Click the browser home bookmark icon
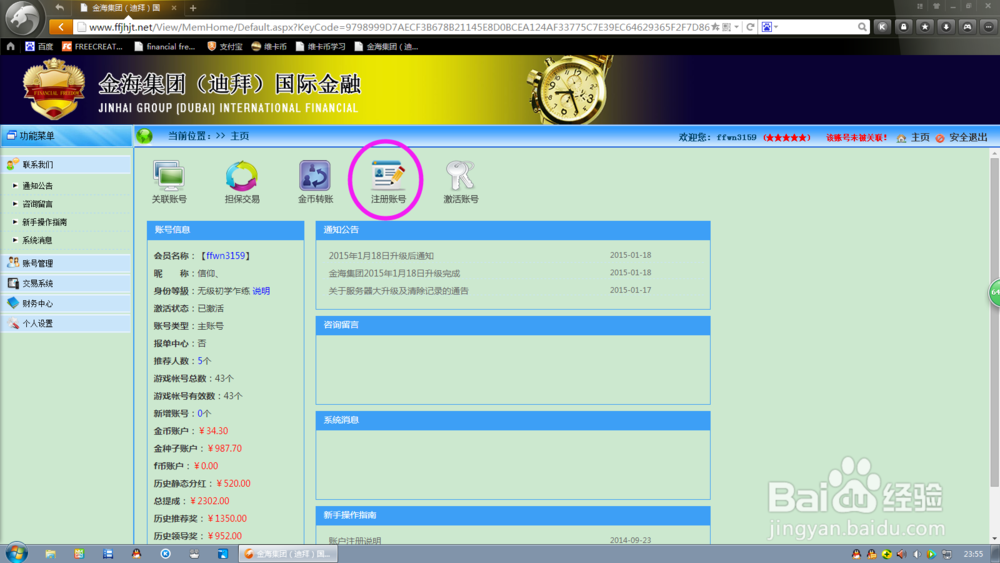This screenshot has height=563, width=1000. click(x=10, y=47)
